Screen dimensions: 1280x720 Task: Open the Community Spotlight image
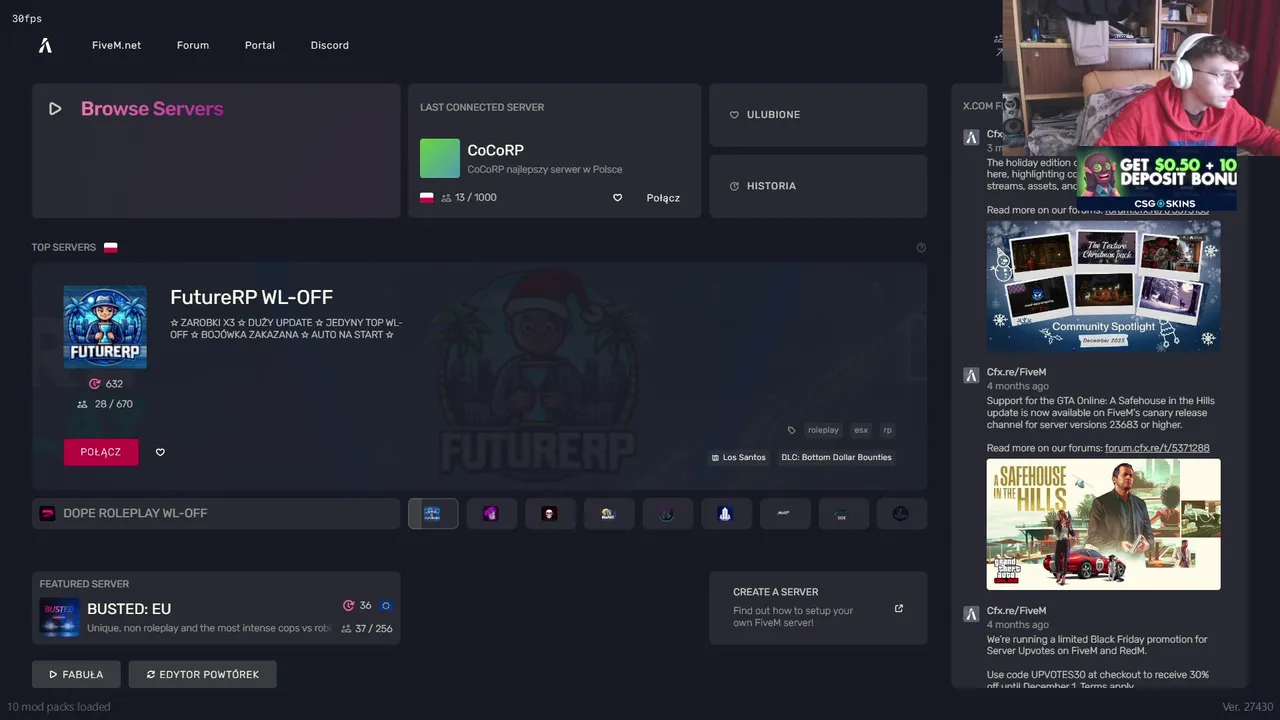1103,285
